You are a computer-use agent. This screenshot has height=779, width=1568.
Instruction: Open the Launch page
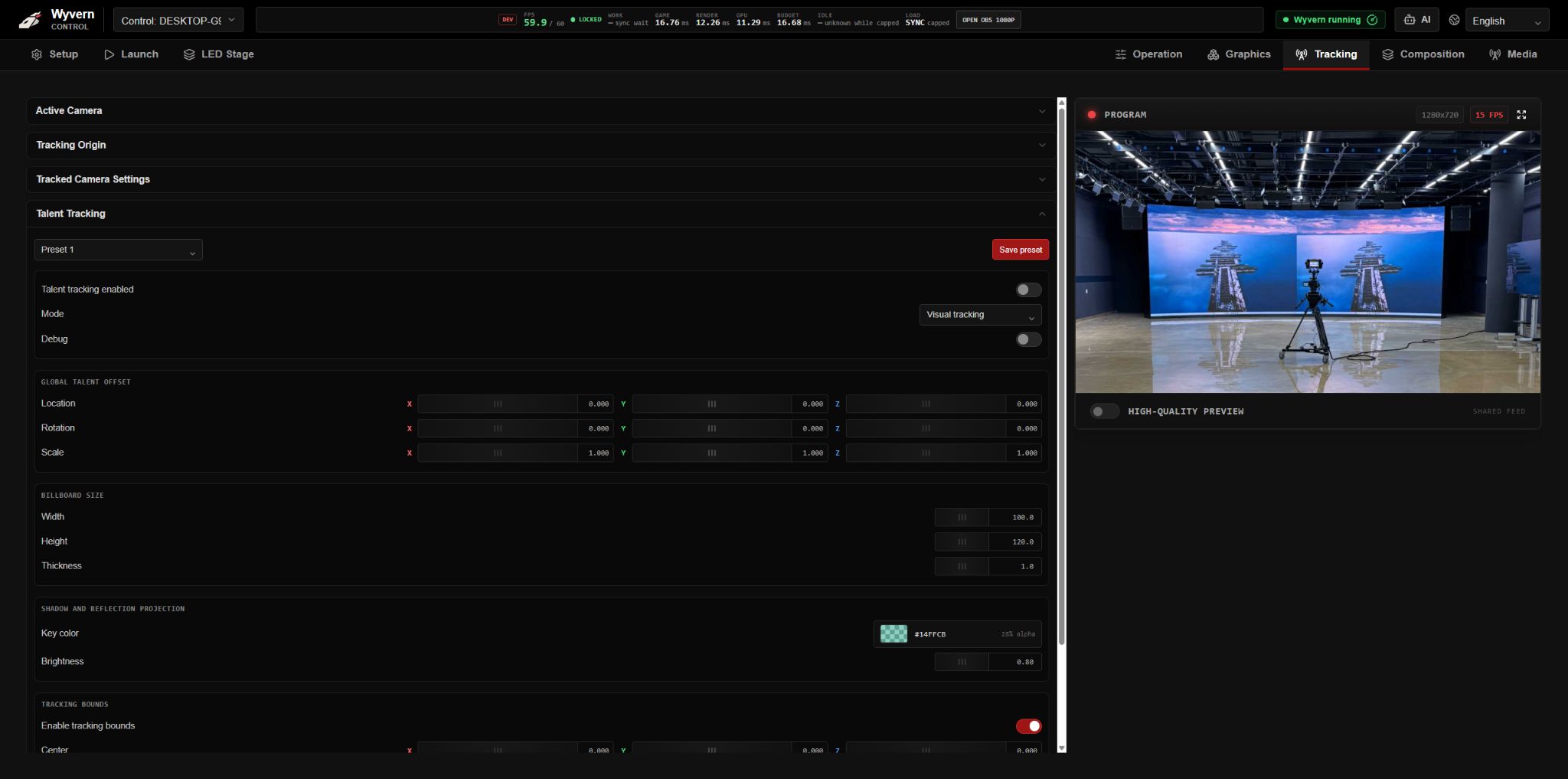click(x=131, y=54)
